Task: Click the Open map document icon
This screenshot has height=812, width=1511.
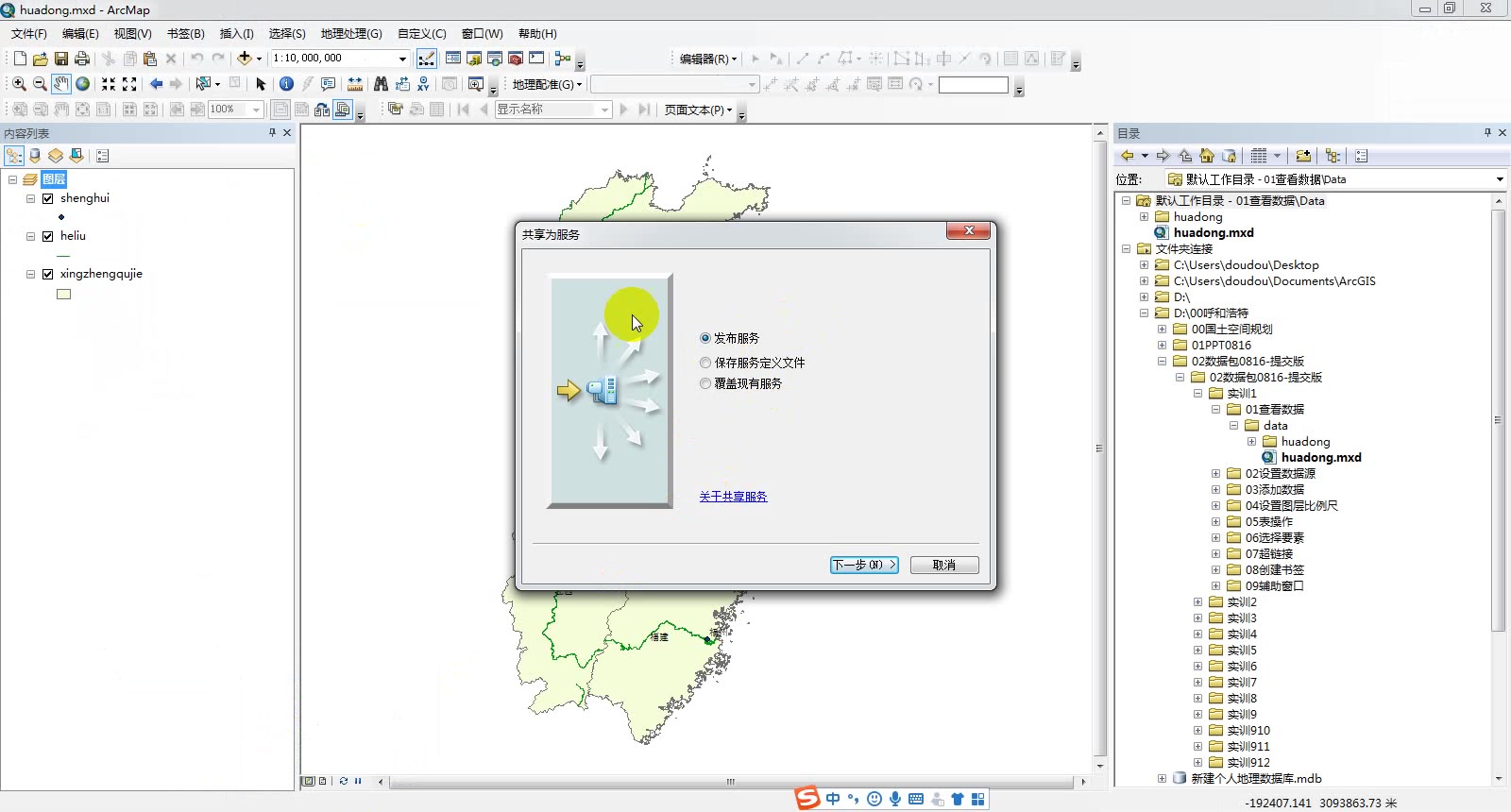Action: click(x=41, y=59)
